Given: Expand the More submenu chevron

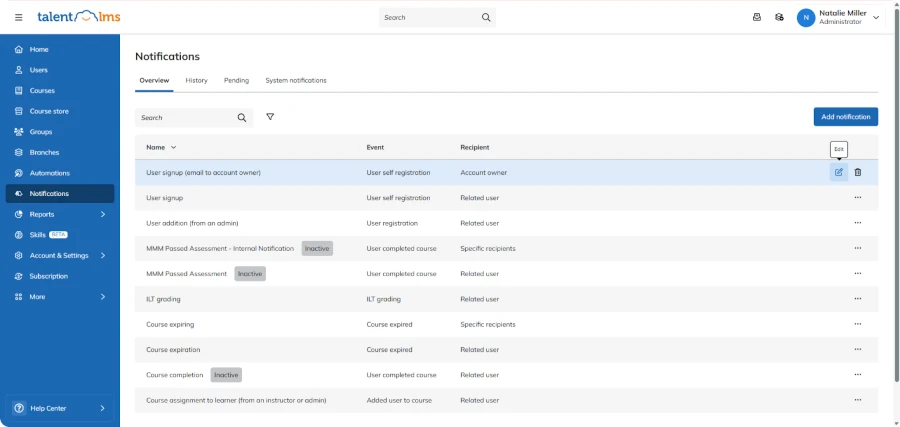Looking at the screenshot, I should pos(103,297).
